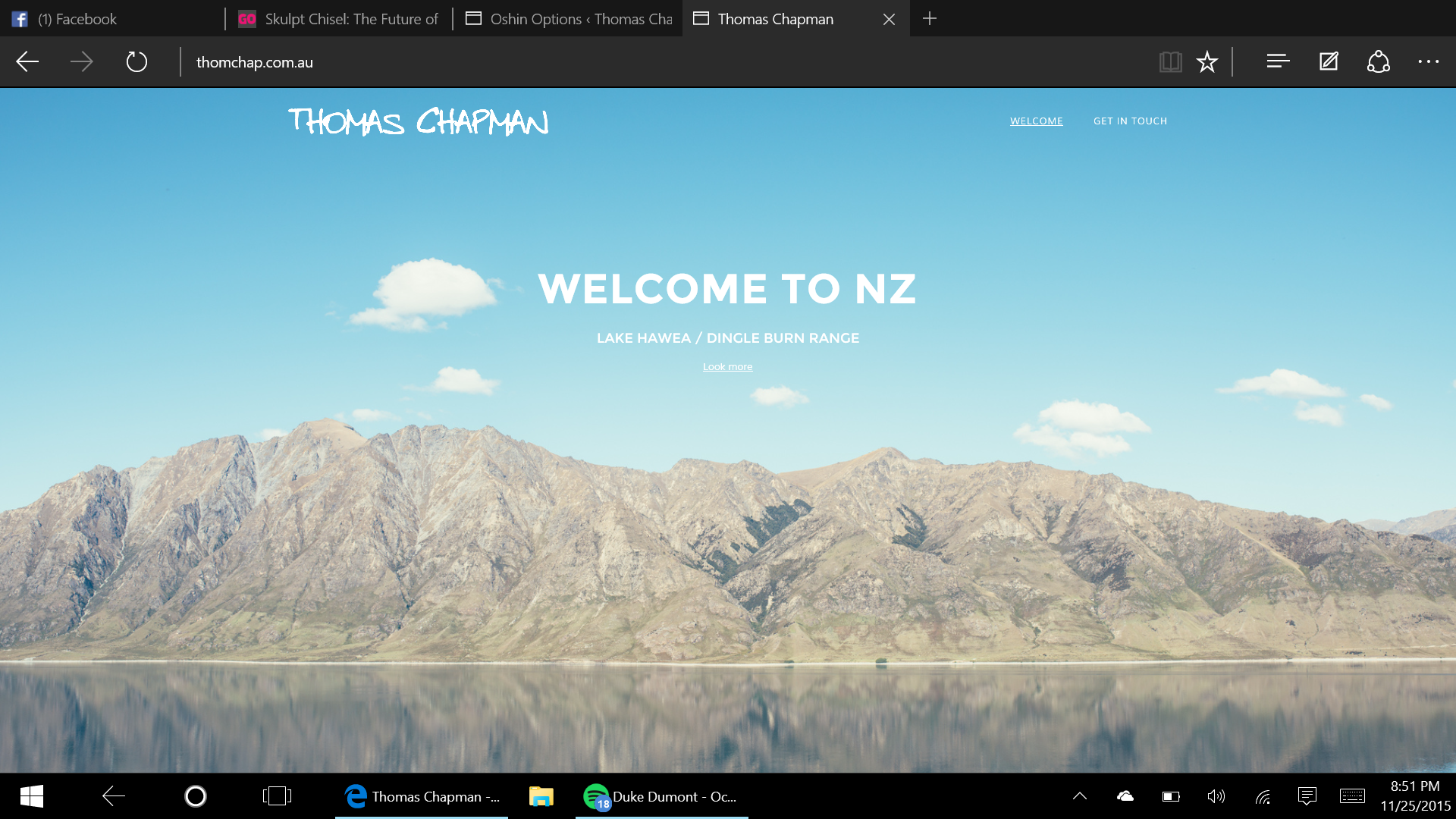This screenshot has height=819, width=1456.
Task: Click the Look more link
Action: coord(727,367)
